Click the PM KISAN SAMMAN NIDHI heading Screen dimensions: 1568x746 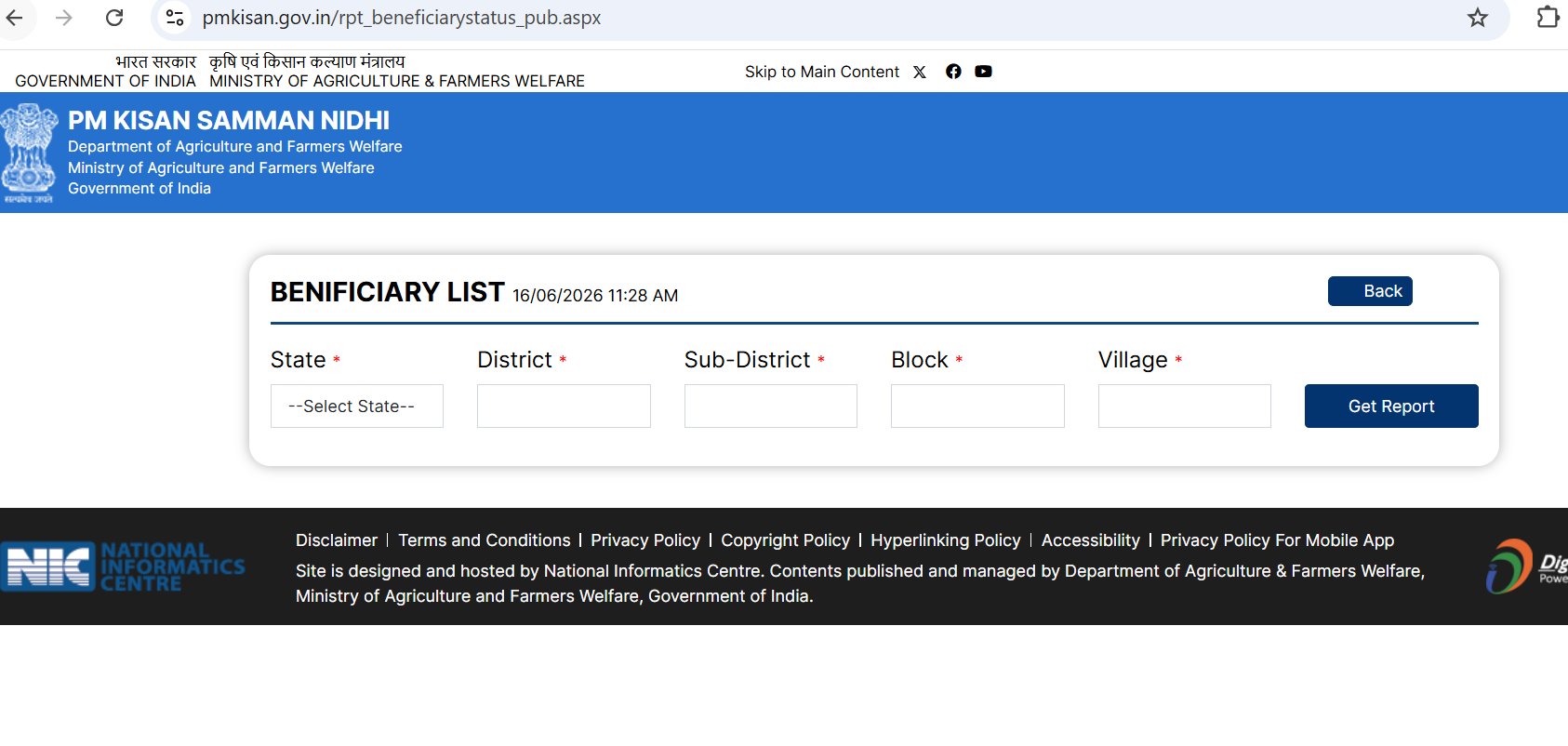pos(229,121)
